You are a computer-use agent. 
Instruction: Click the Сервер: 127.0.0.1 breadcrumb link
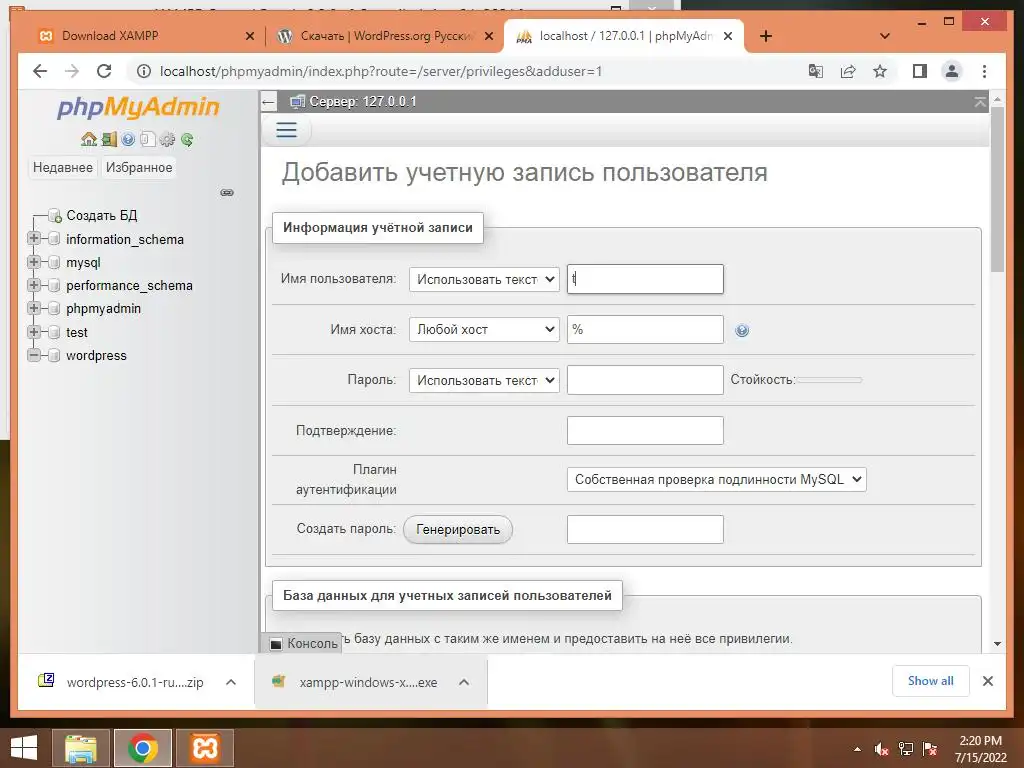(x=362, y=102)
